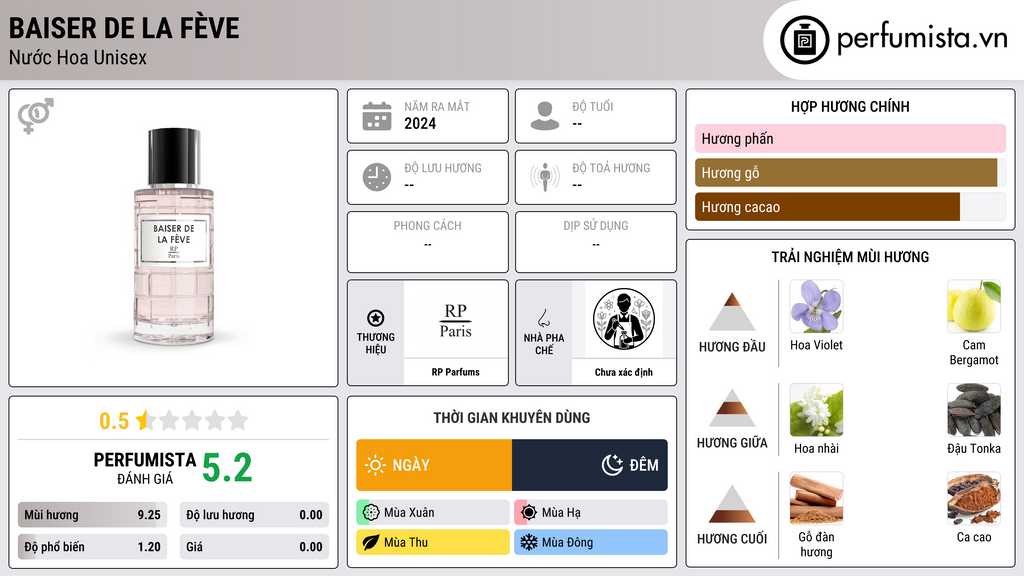Click the Hương phấn accord bar

click(x=850, y=138)
